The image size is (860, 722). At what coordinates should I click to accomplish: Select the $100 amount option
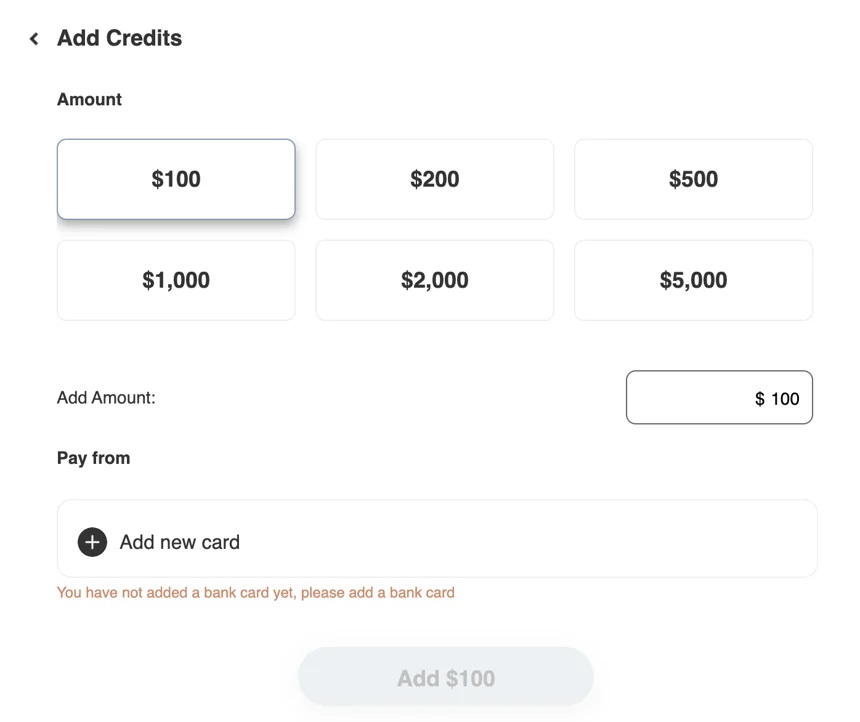pos(176,179)
